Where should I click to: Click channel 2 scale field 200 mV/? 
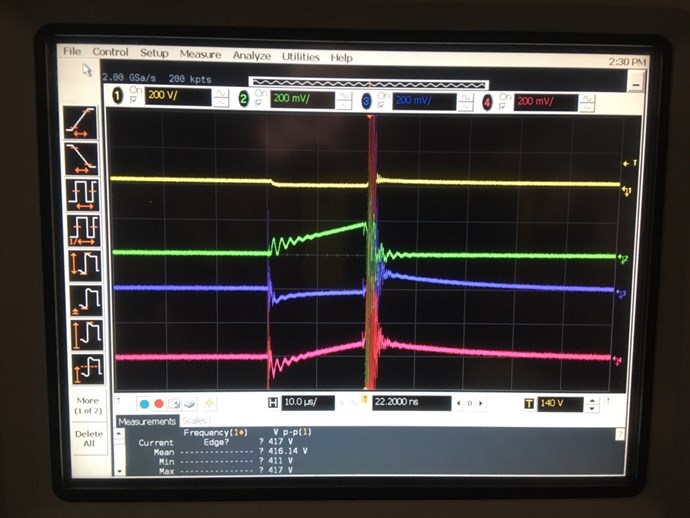click(302, 99)
